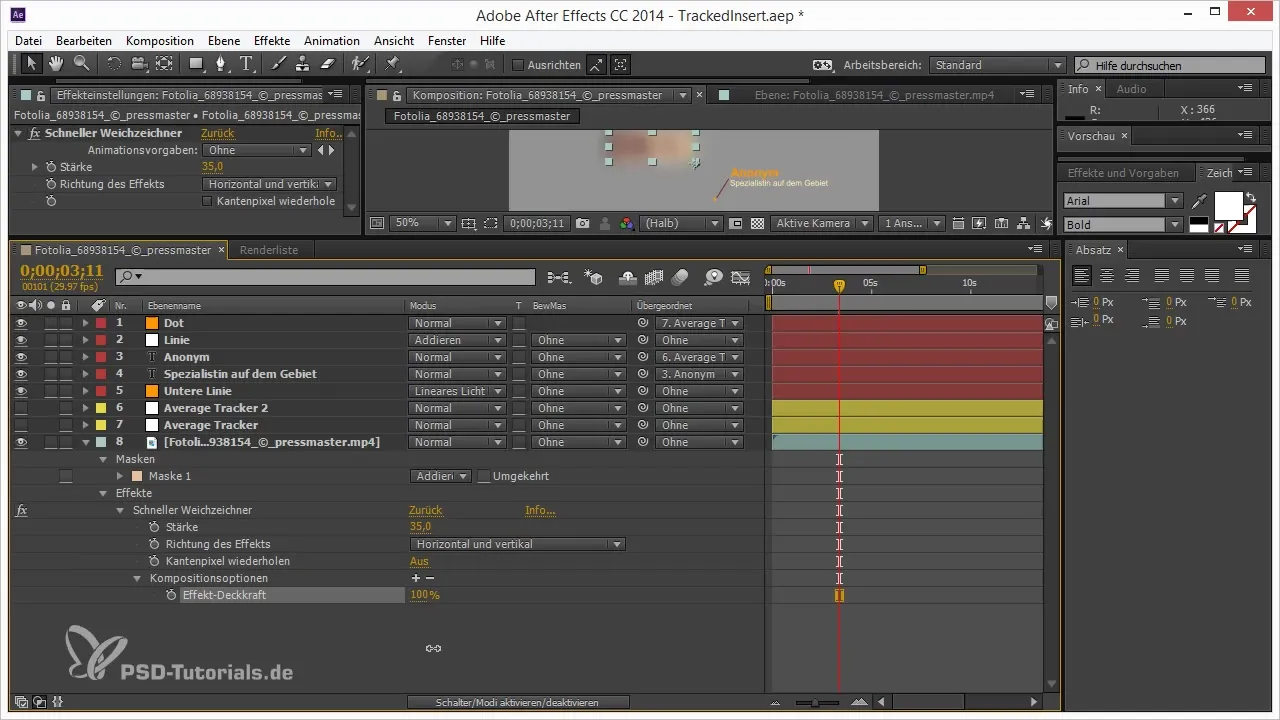
Task: Toggle the transparency grid icon
Action: pos(758,223)
